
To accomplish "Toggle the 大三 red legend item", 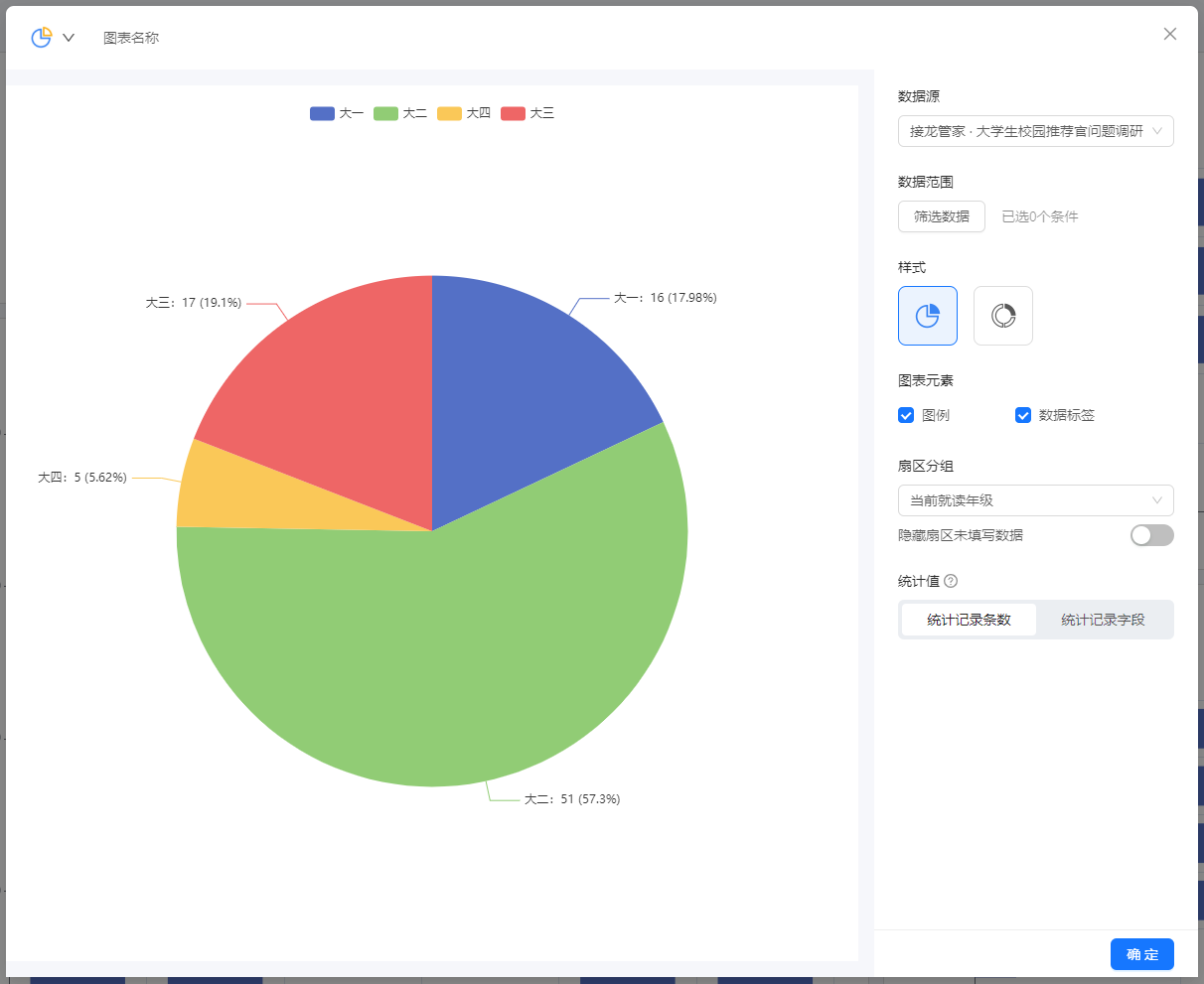I will pos(527,113).
